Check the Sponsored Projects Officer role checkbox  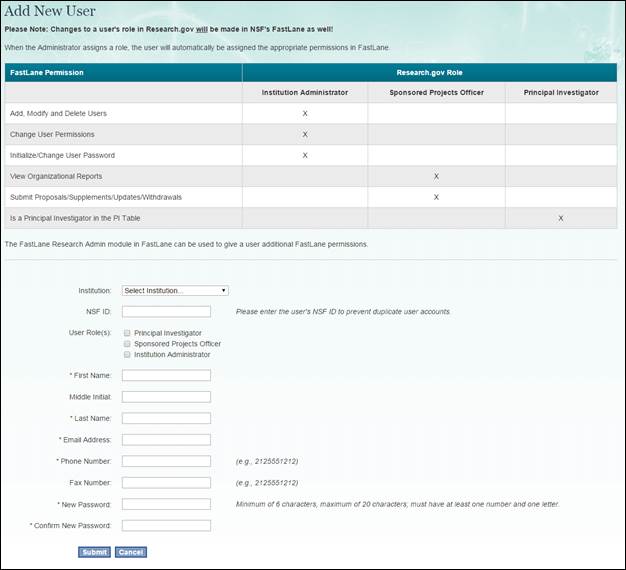pos(127,344)
